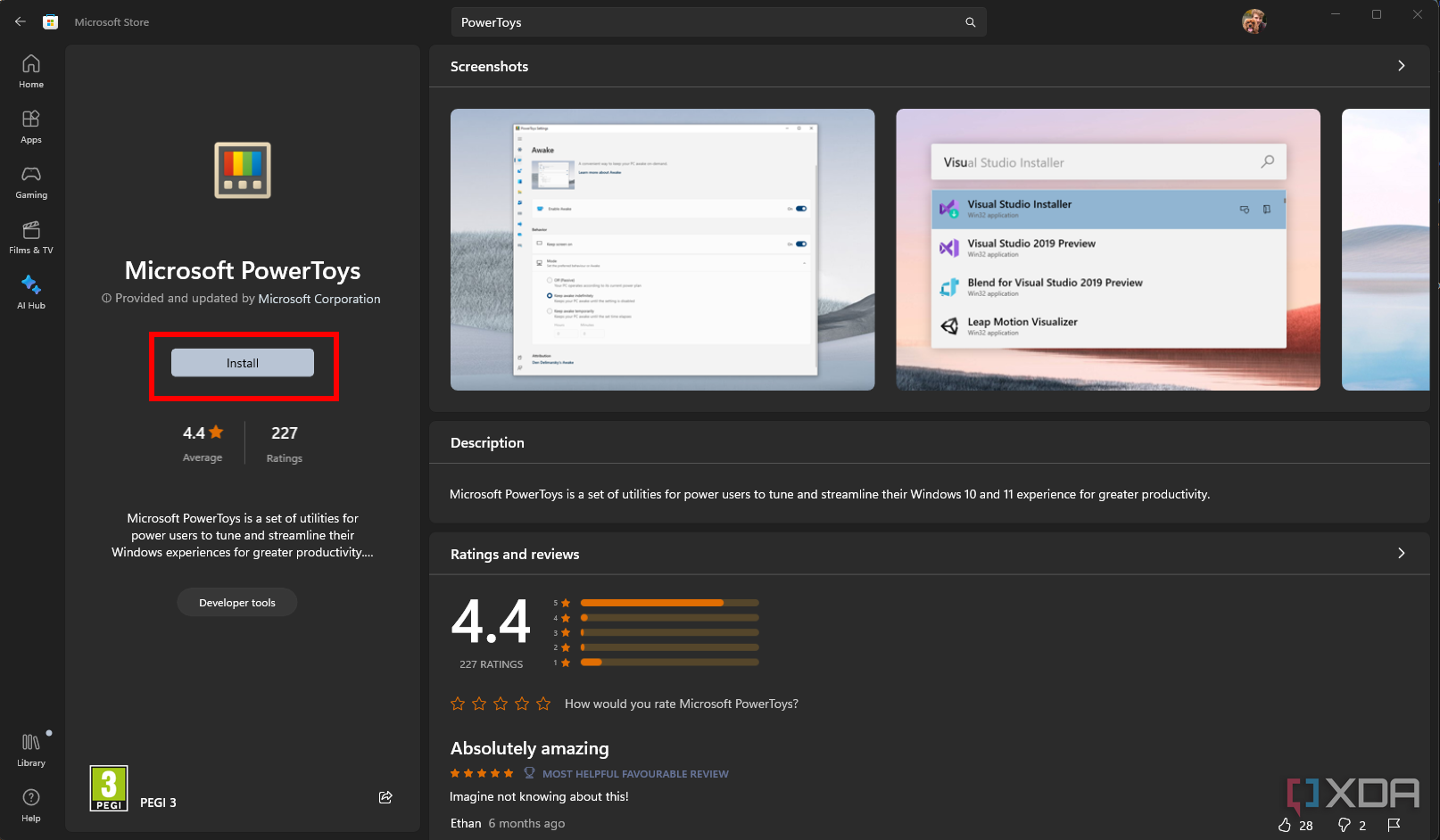The height and width of the screenshot is (840, 1440).
Task: Open the Help section
Action: [31, 805]
